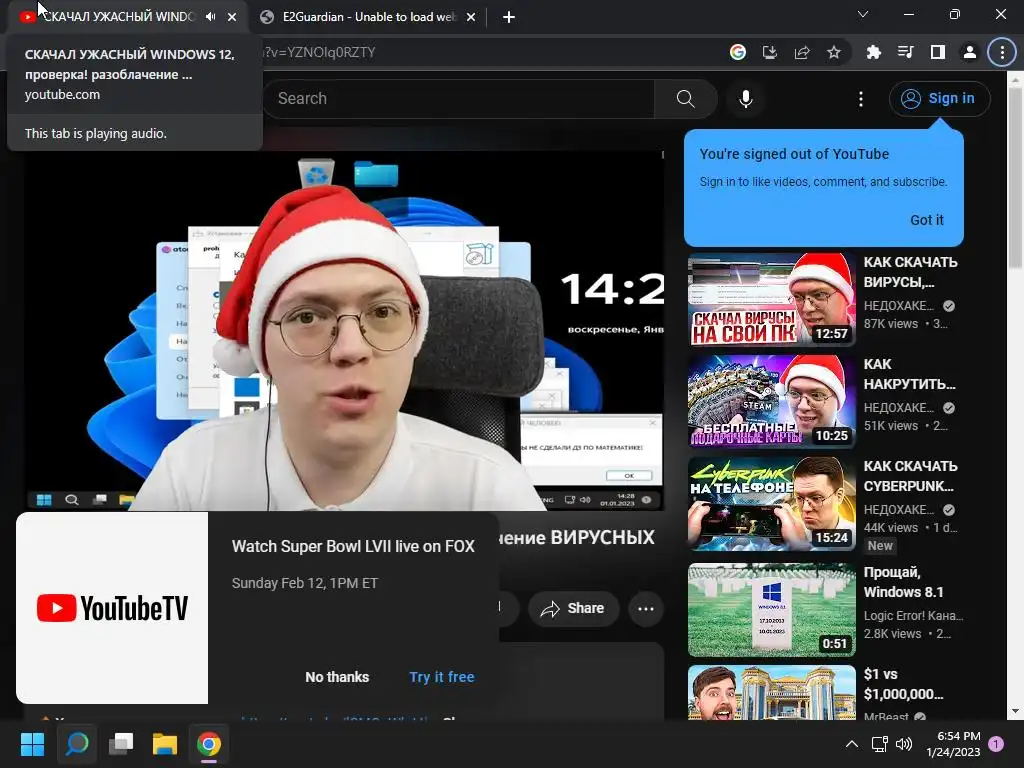Open File Explorer from taskbar
Screen dimensions: 1024x768
pos(165,744)
